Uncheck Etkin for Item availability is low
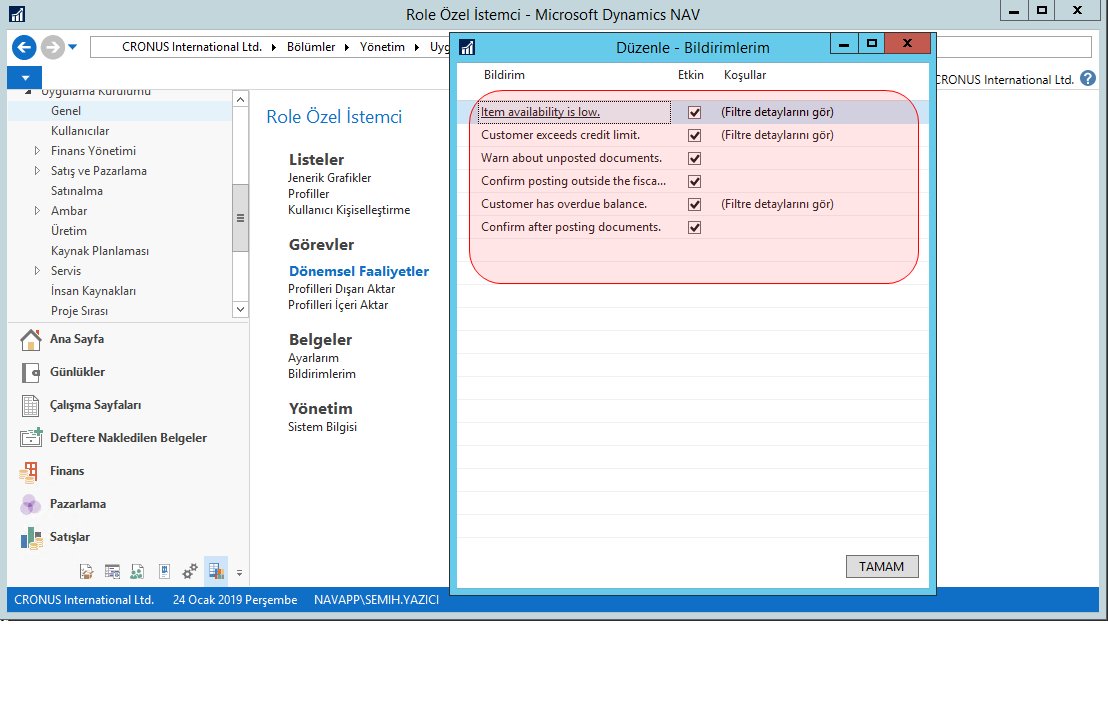The image size is (1108, 702). [x=695, y=112]
